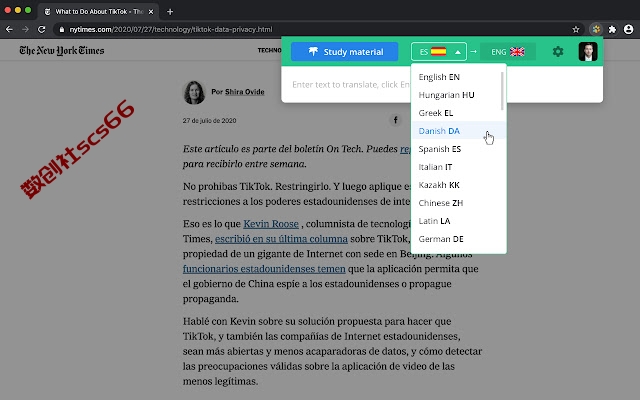
Task: Go forward using the browser forward arrow
Action: [x=25, y=29]
